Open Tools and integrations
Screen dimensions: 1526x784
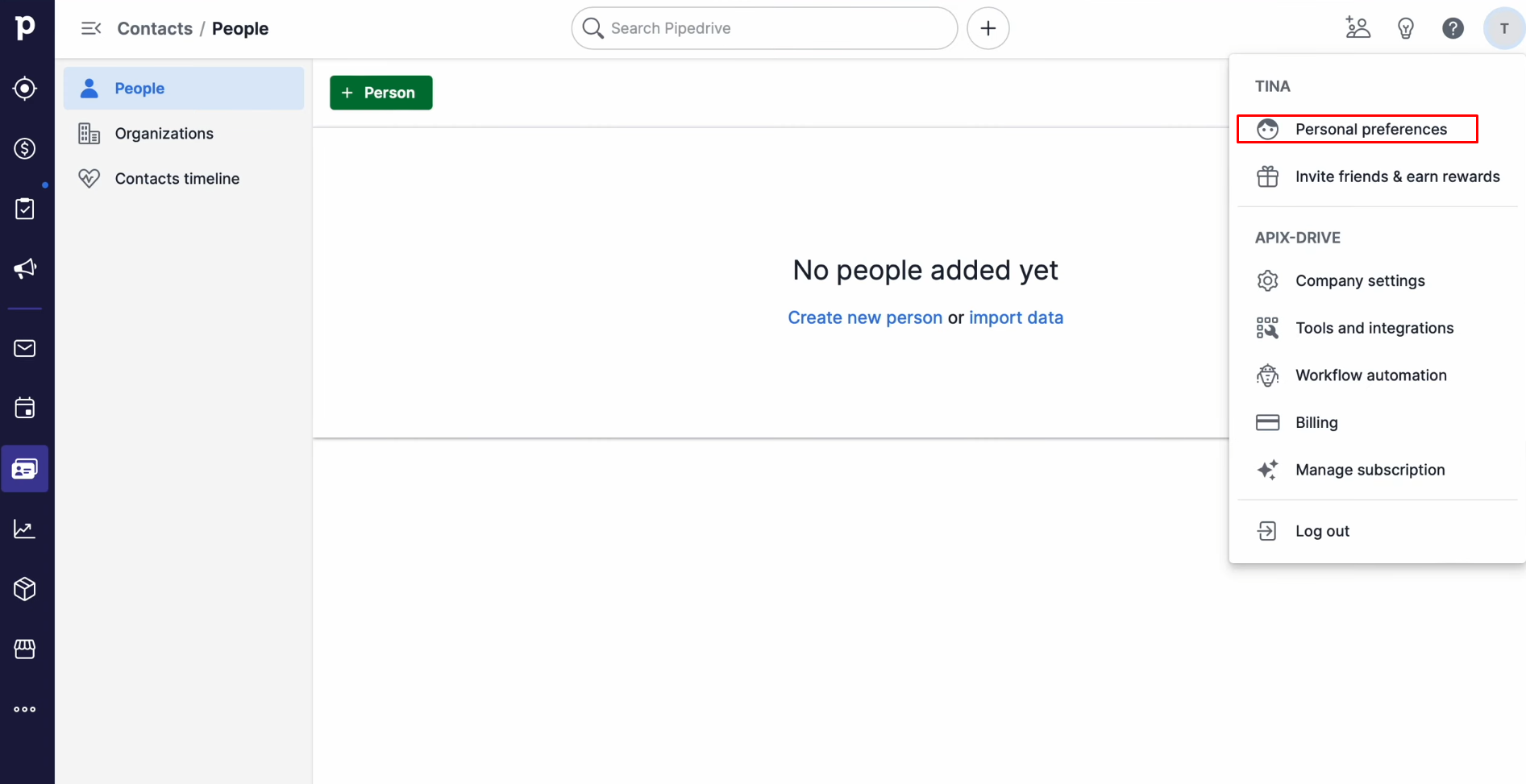1378,328
